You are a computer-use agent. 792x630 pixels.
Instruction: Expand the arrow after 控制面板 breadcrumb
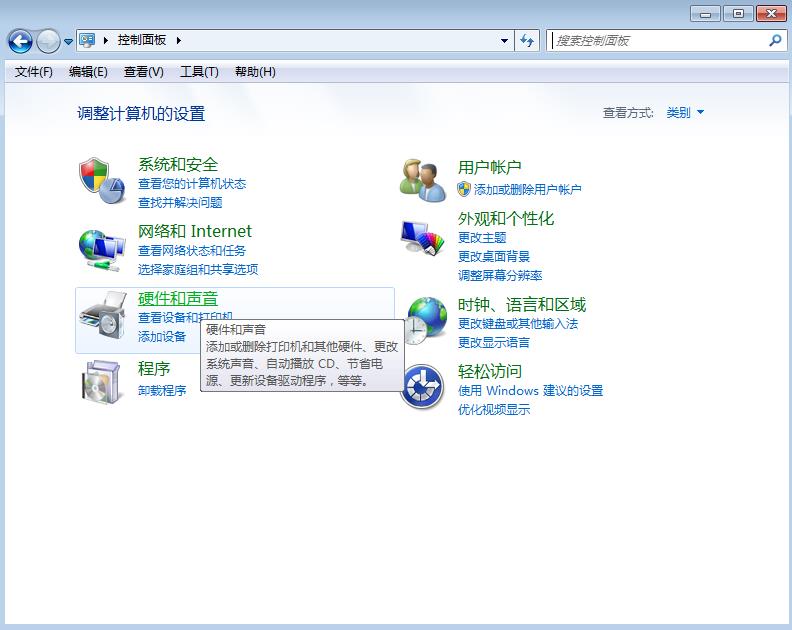[179, 40]
